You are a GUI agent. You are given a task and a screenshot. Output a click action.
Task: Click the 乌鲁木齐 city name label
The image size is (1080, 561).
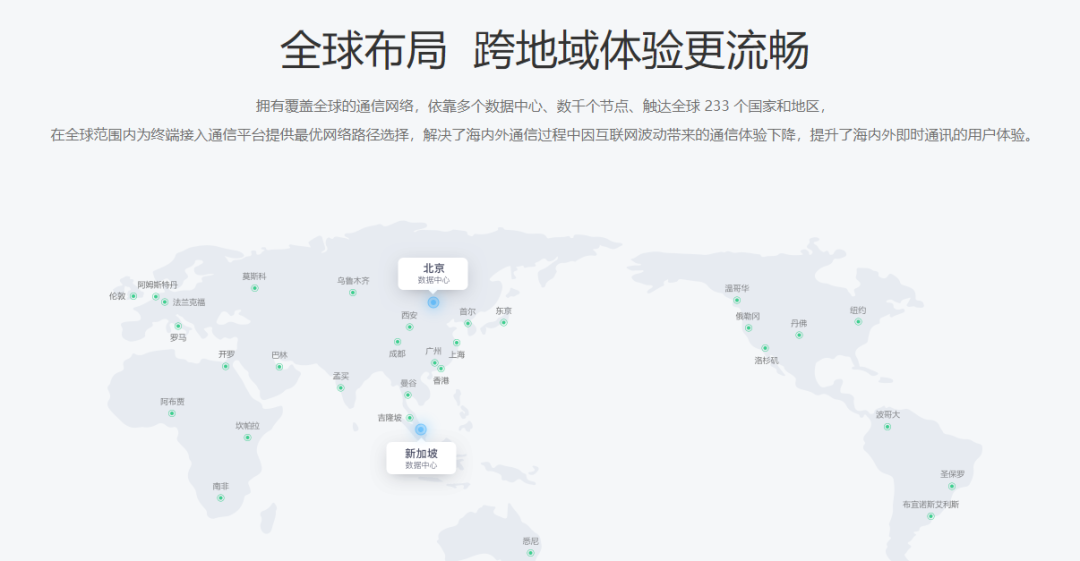[353, 280]
